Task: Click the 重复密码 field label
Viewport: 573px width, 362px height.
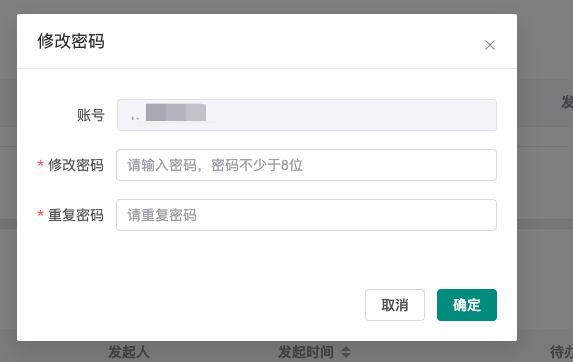Action: (x=76, y=215)
